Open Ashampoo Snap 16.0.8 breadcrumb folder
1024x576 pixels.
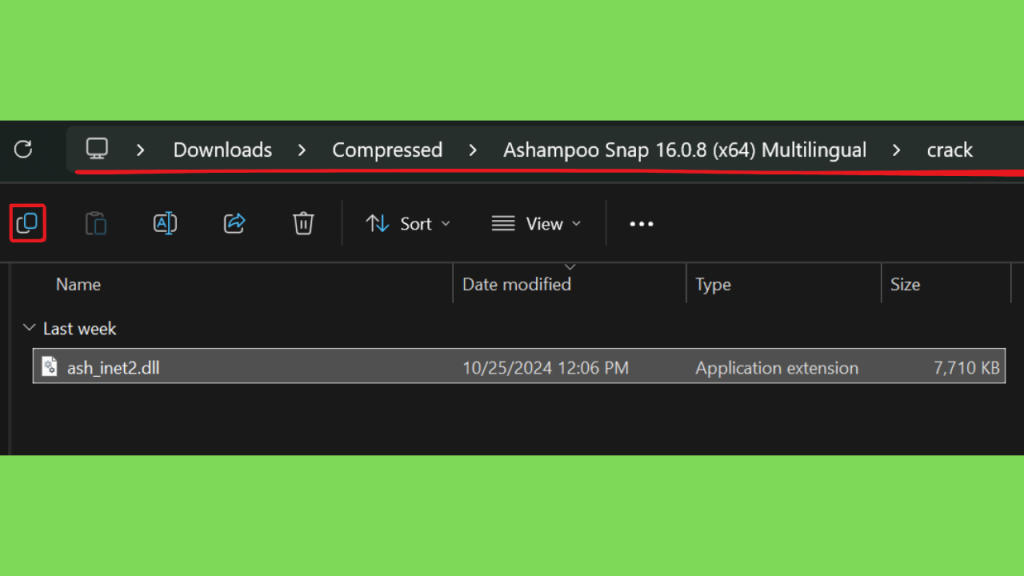pyautogui.click(x=684, y=150)
